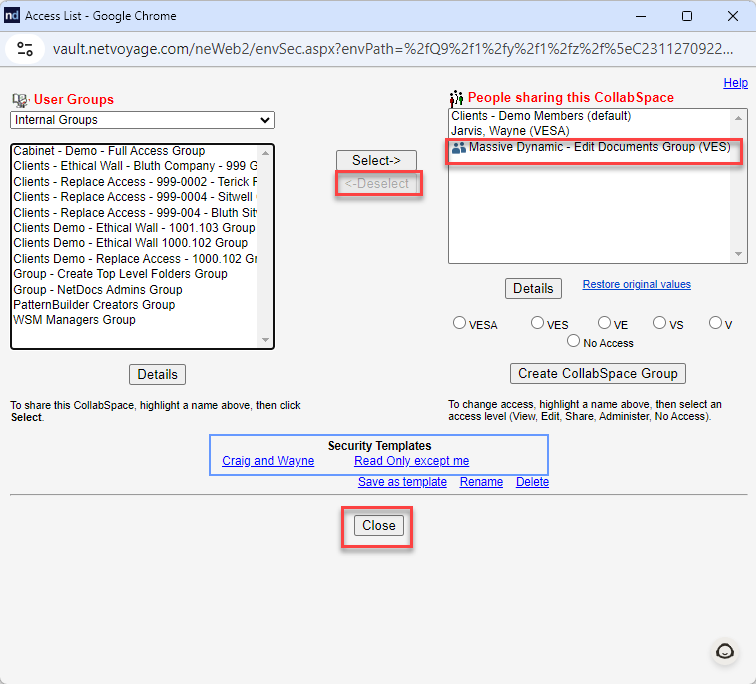Click the site settings icon in address bar

coord(25,49)
